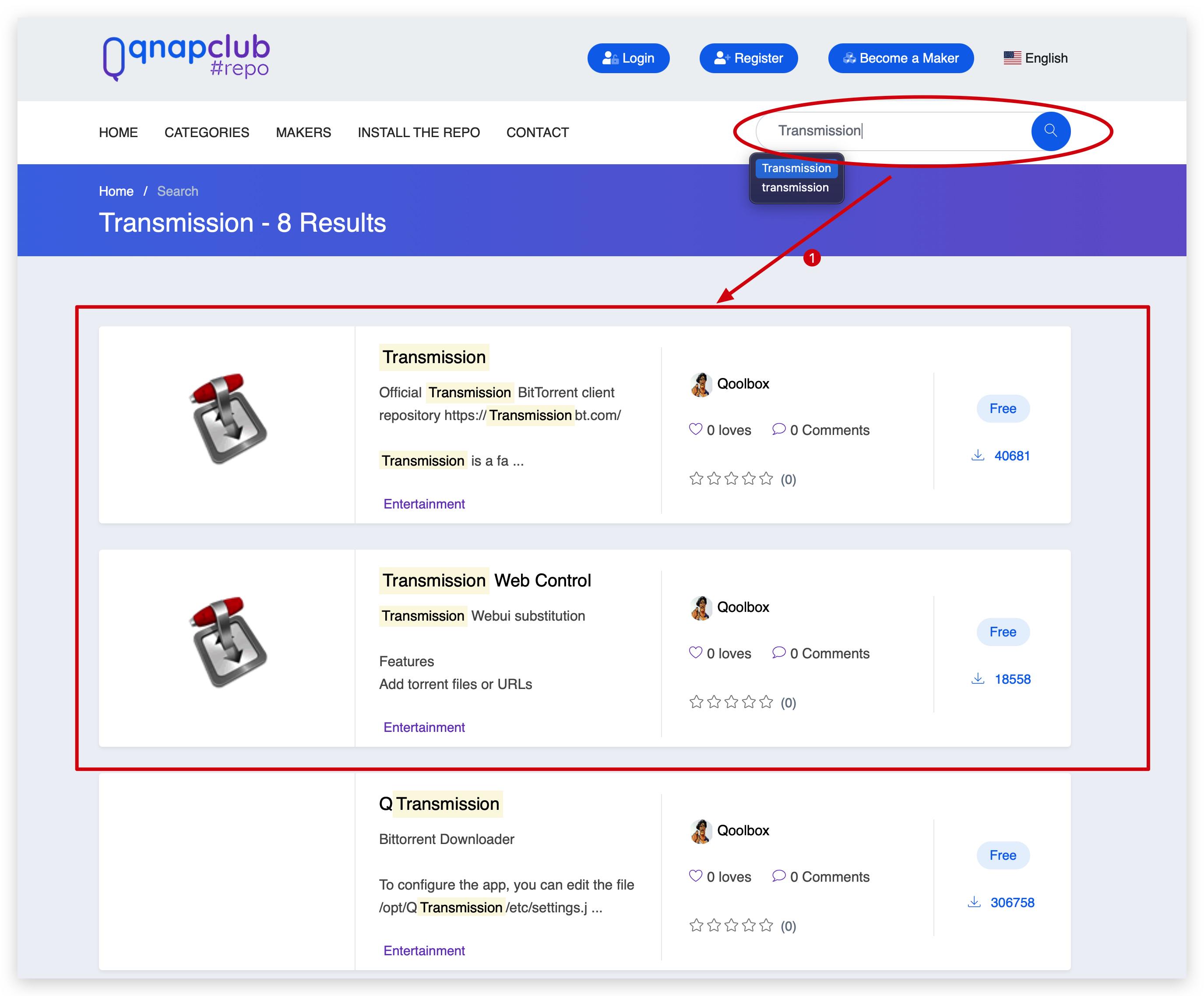
Task: Open the CATEGORIES menu item
Action: click(x=206, y=132)
